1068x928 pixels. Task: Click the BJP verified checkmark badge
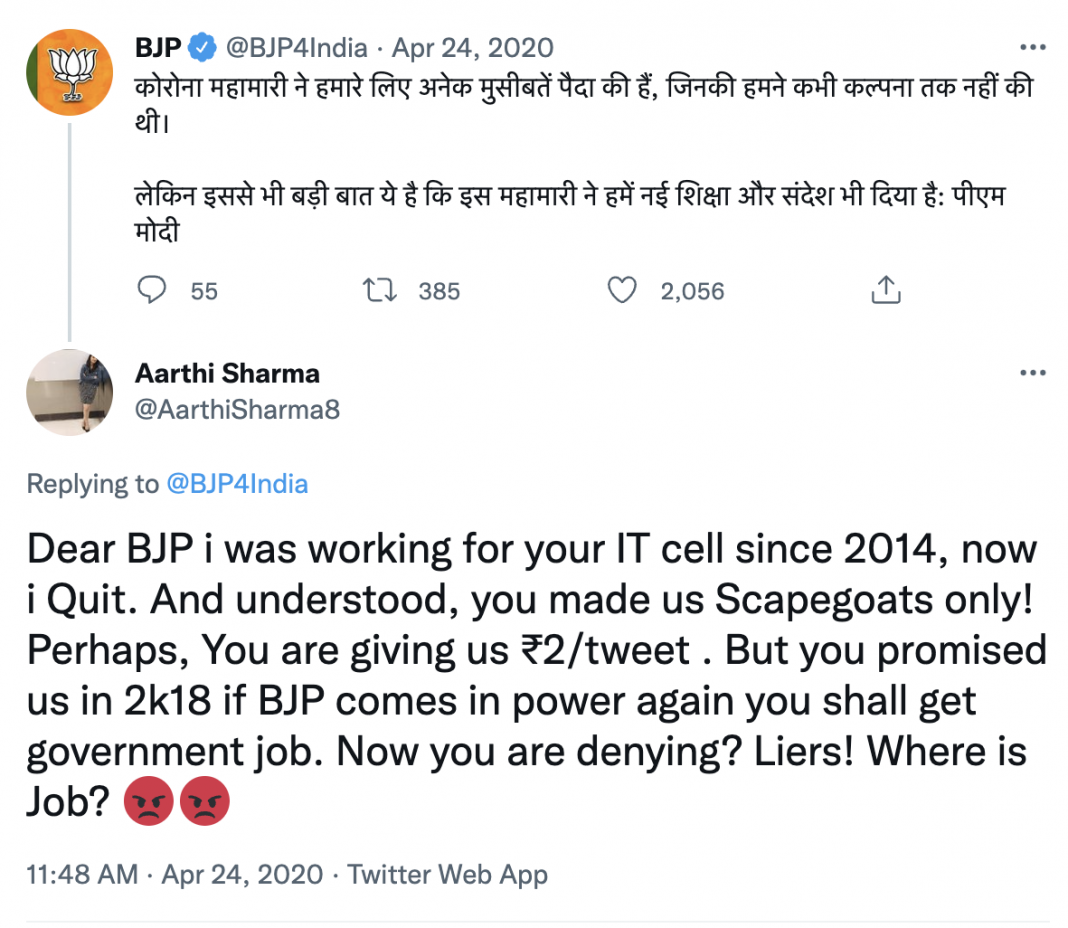(x=204, y=47)
